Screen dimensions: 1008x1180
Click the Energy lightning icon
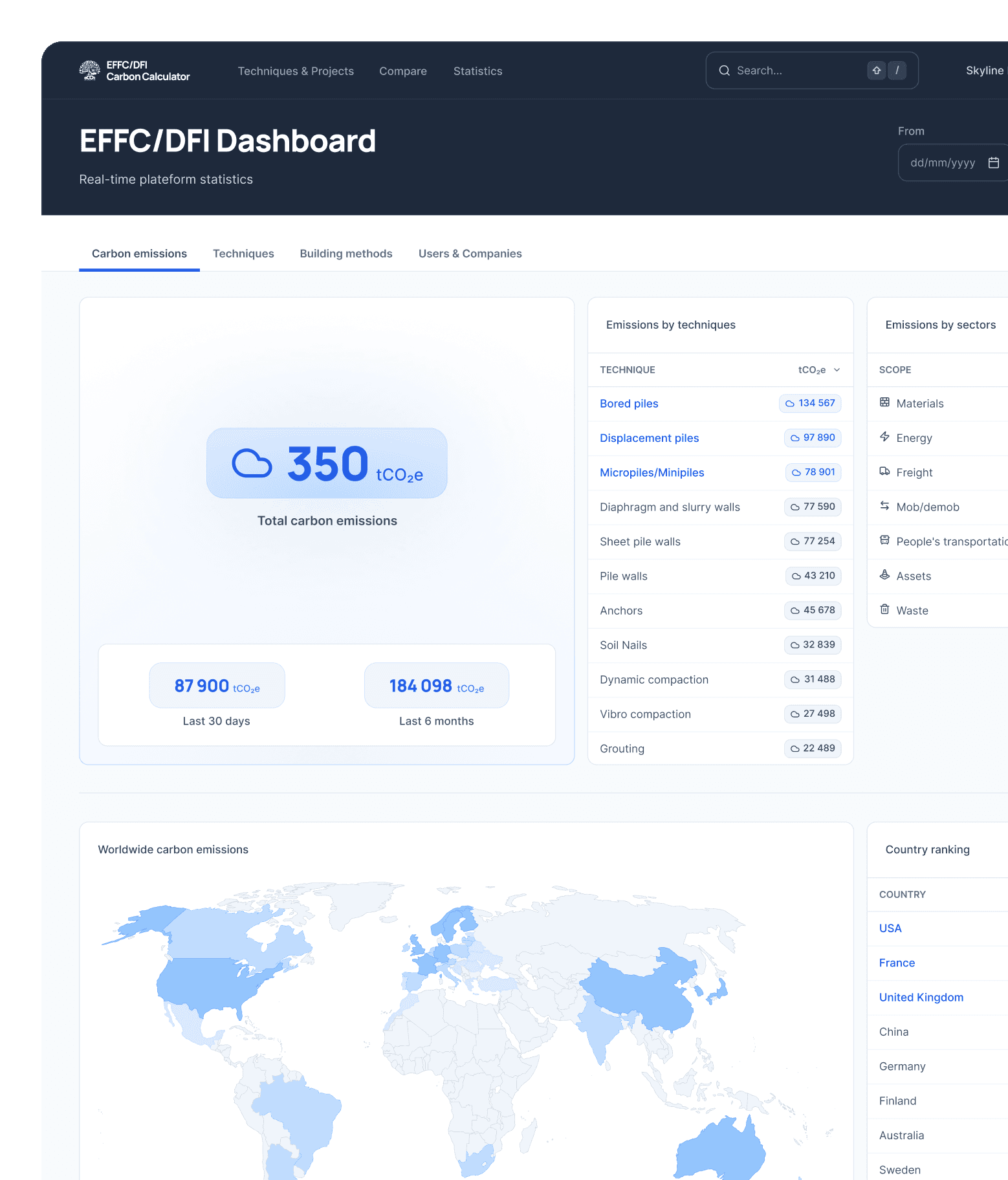coord(884,437)
